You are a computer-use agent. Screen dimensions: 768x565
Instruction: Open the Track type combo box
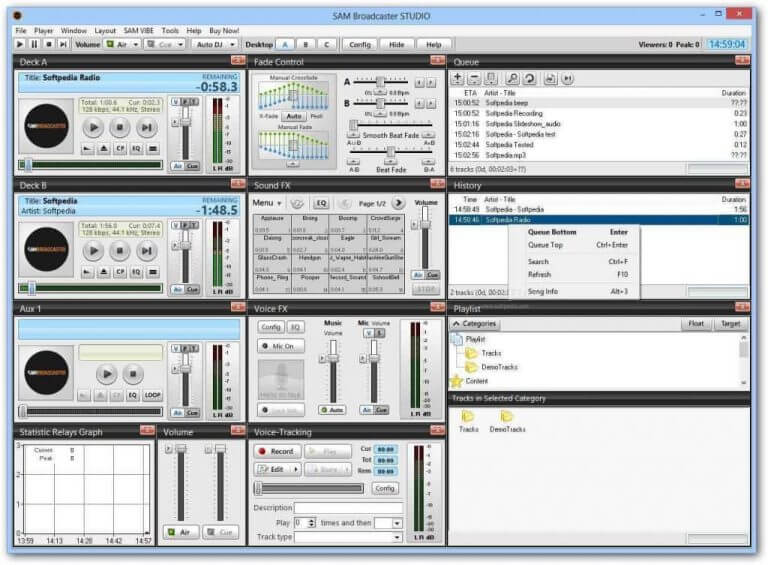click(x=348, y=537)
